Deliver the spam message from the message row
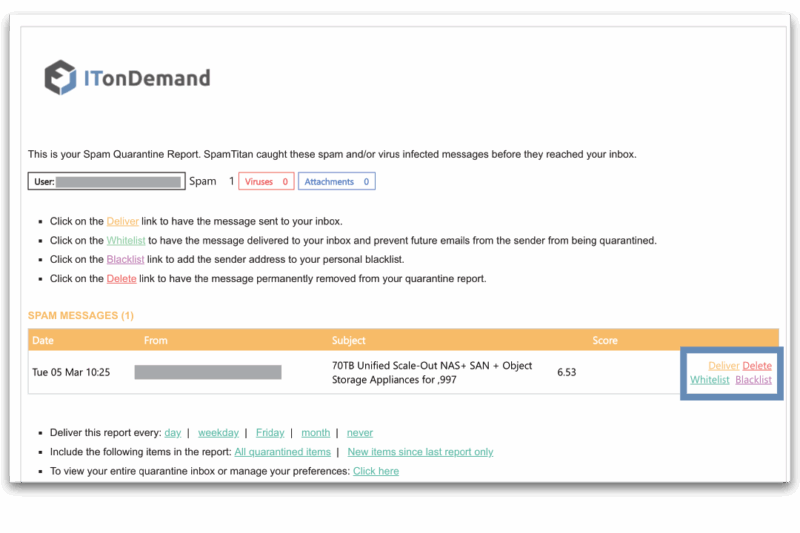The image size is (800, 533). (723, 366)
